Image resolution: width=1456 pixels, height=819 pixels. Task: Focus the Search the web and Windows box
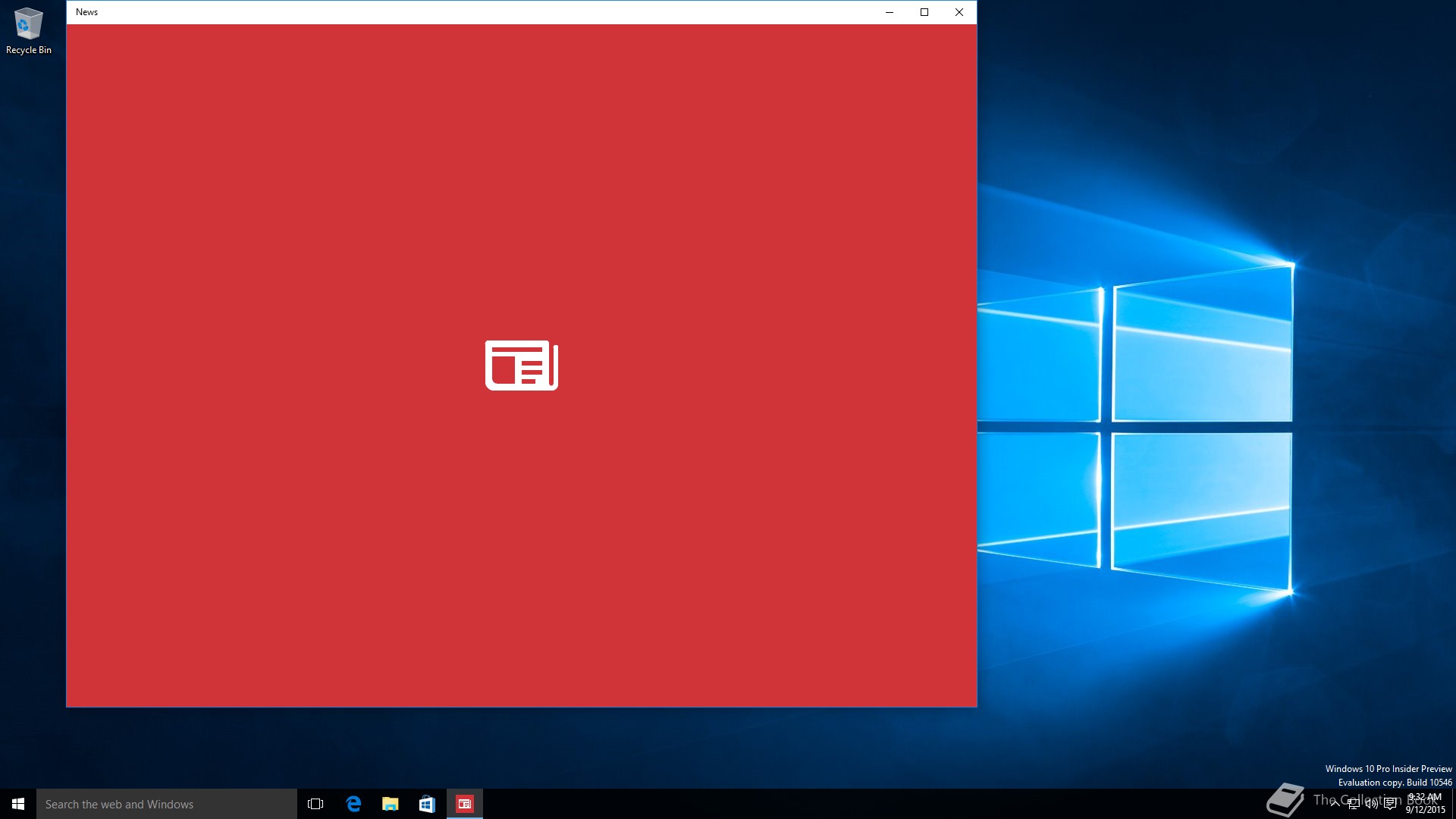click(x=167, y=804)
